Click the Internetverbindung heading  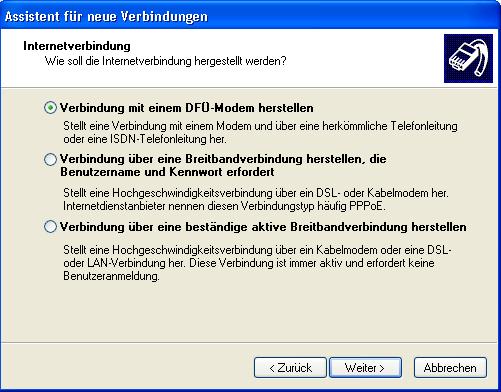(77, 46)
